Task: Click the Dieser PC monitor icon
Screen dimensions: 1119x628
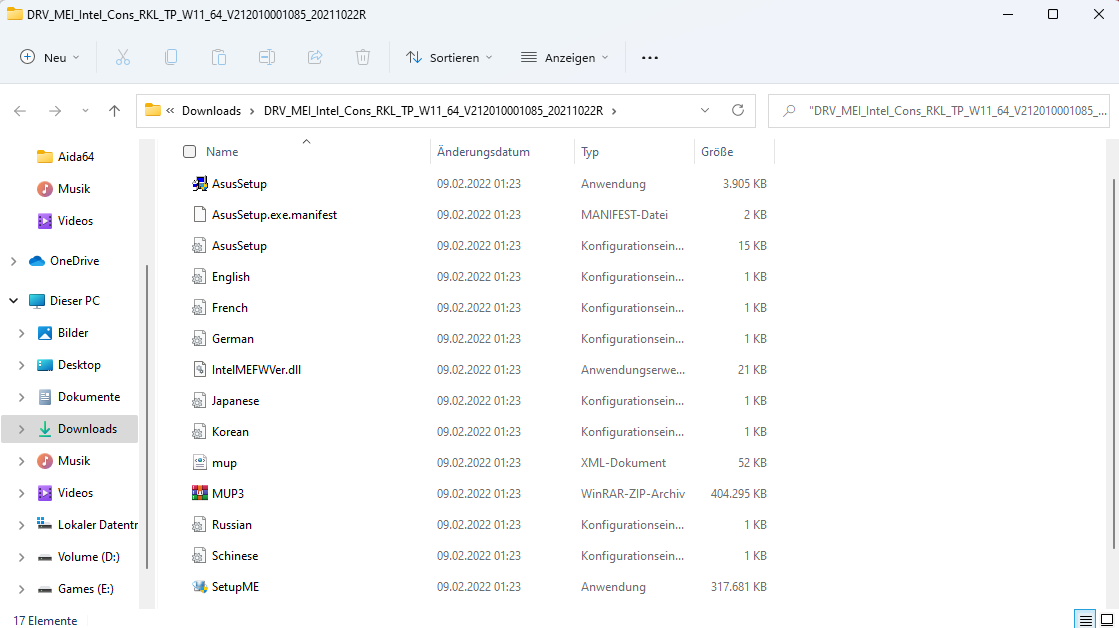Action: pos(36,301)
